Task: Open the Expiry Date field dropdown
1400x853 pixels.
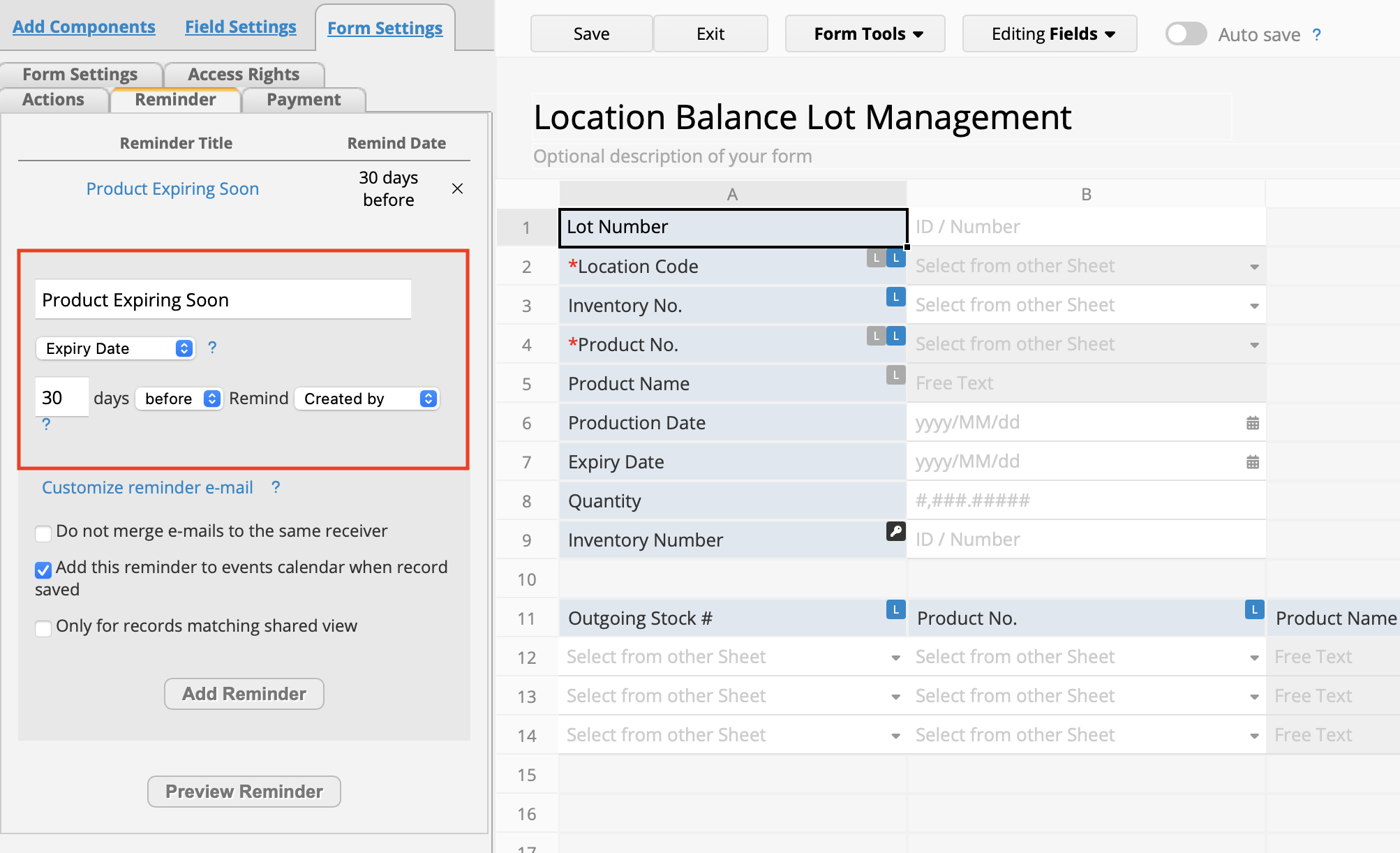Action: (116, 348)
